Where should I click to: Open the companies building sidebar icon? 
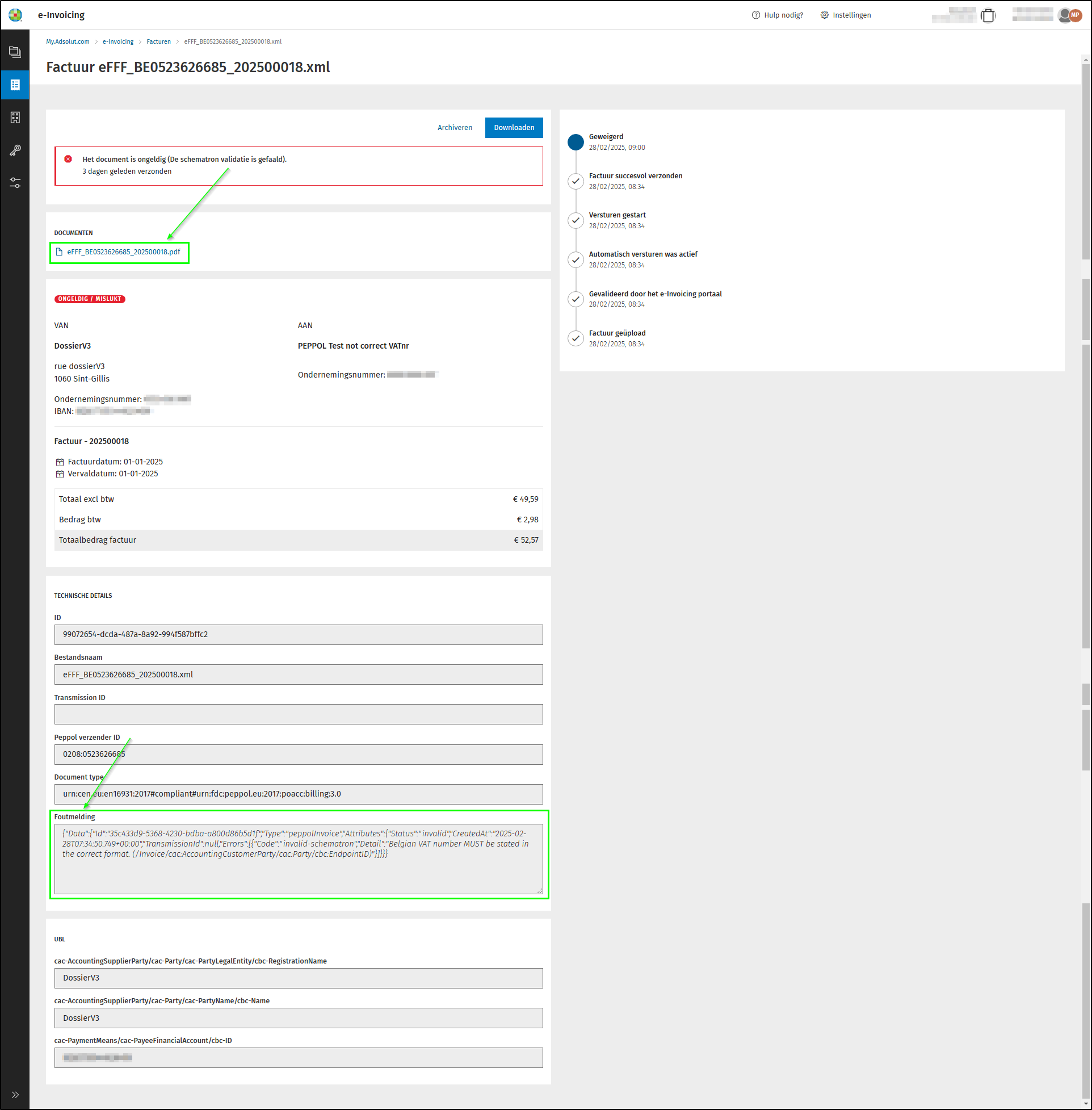15,118
